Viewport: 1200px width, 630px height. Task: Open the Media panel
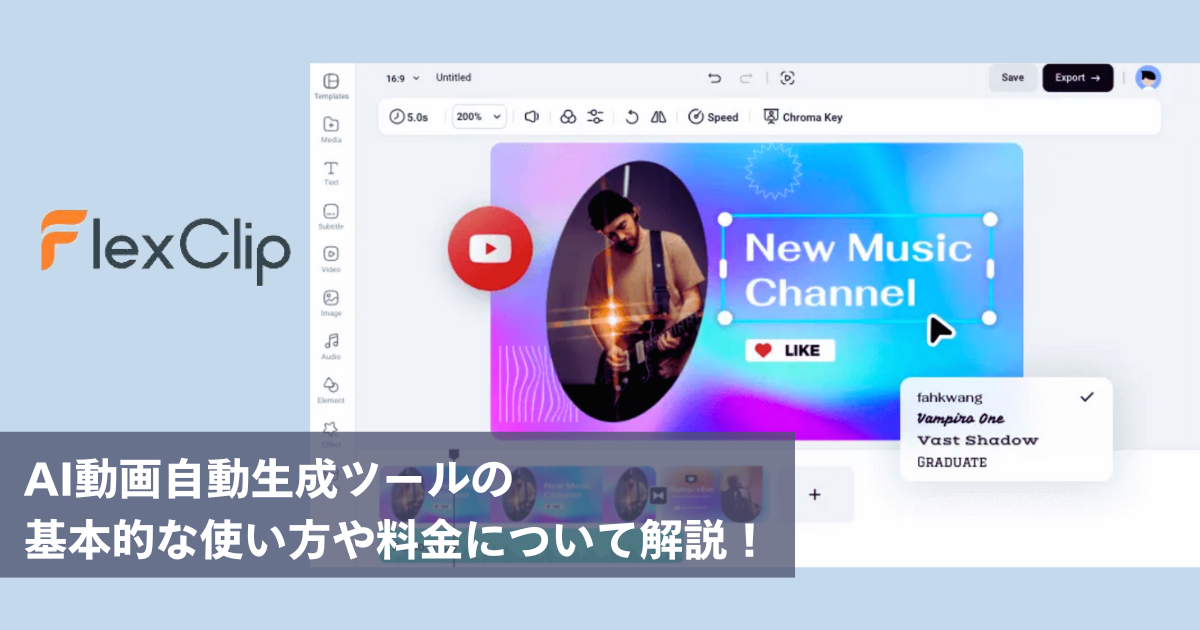[x=331, y=128]
